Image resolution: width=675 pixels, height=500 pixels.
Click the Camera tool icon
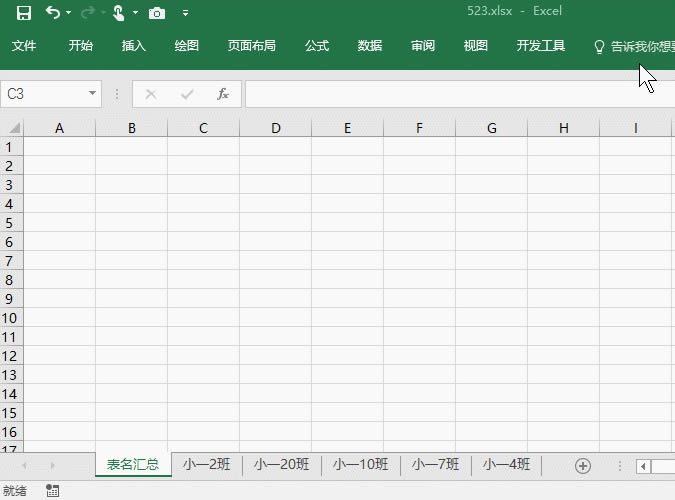click(x=157, y=13)
